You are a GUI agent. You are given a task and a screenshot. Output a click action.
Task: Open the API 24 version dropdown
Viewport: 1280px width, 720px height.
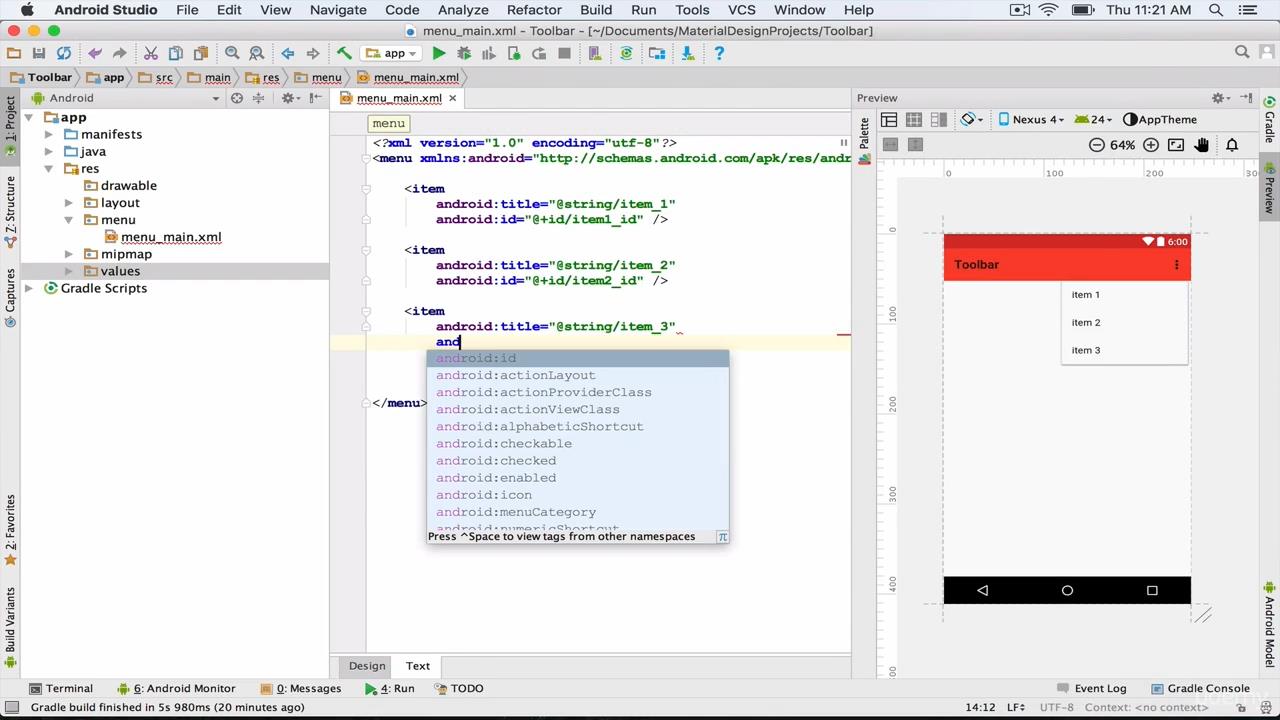click(x=1093, y=120)
